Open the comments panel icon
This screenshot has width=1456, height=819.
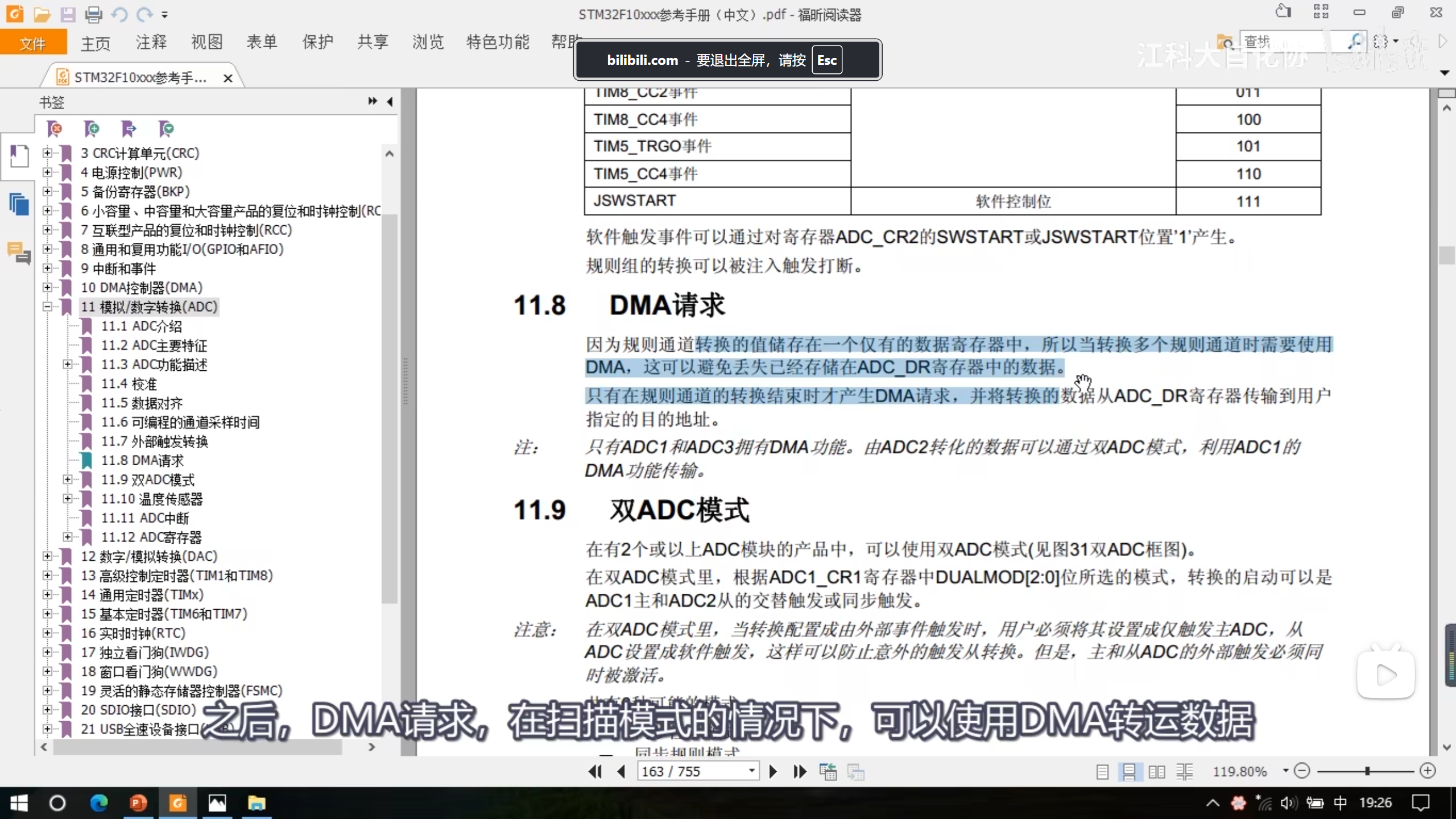pos(19,253)
